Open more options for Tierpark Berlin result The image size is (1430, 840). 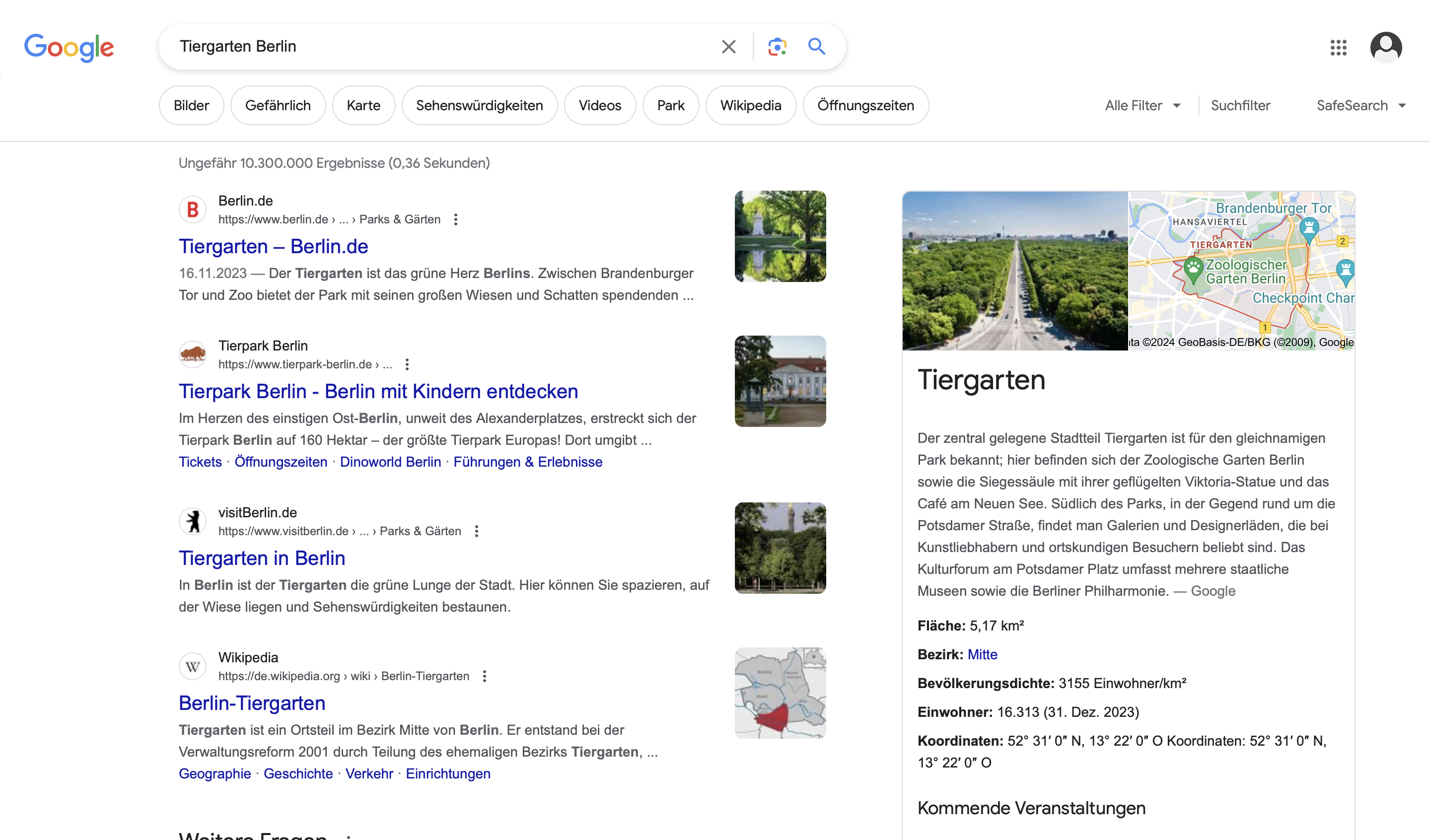click(407, 364)
